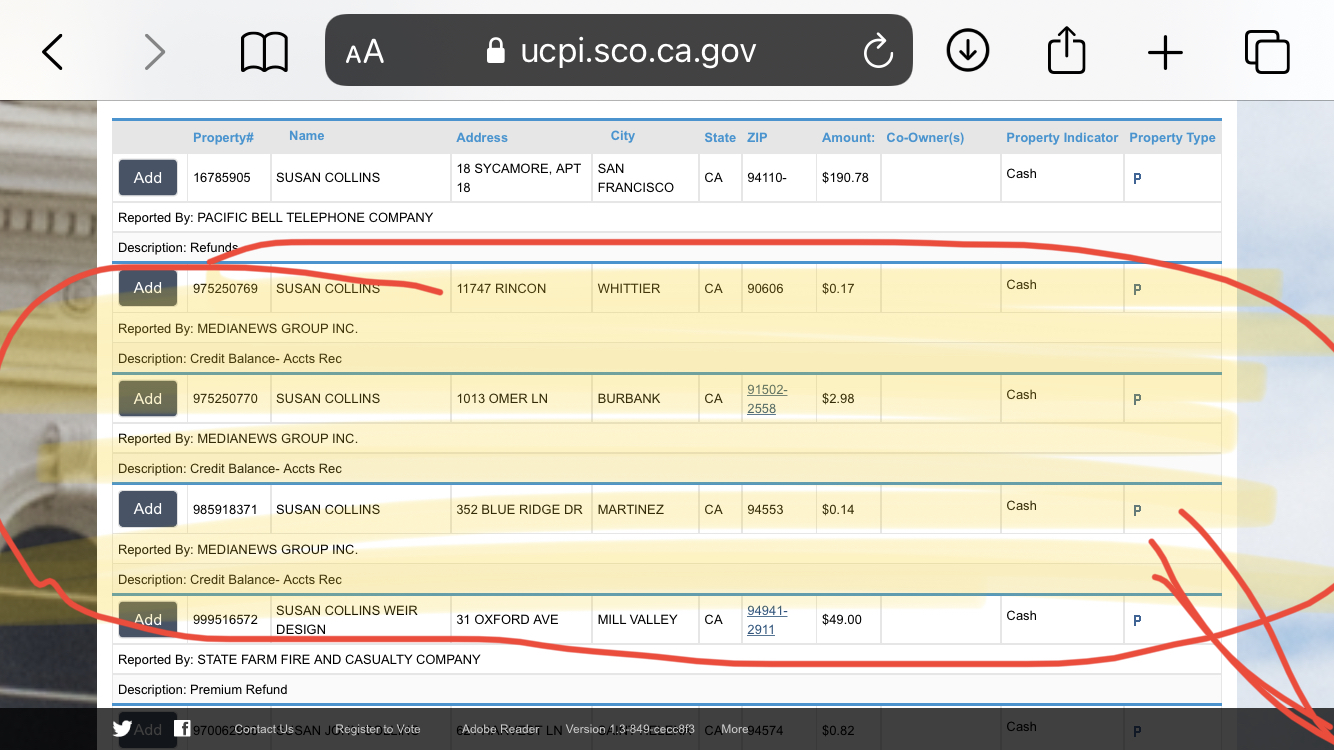This screenshot has height=750, width=1334.
Task: Add property 975250769 Whittier row
Action: (148, 288)
